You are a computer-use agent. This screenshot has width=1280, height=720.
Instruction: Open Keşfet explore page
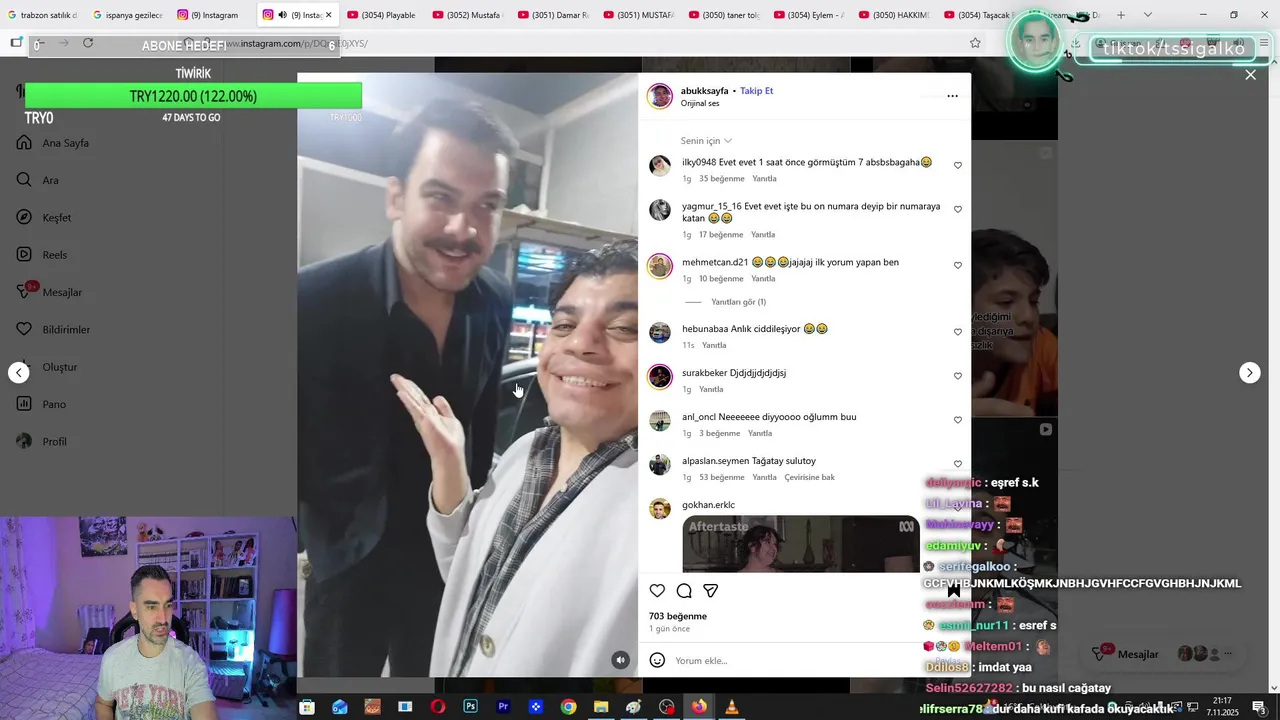point(44,217)
